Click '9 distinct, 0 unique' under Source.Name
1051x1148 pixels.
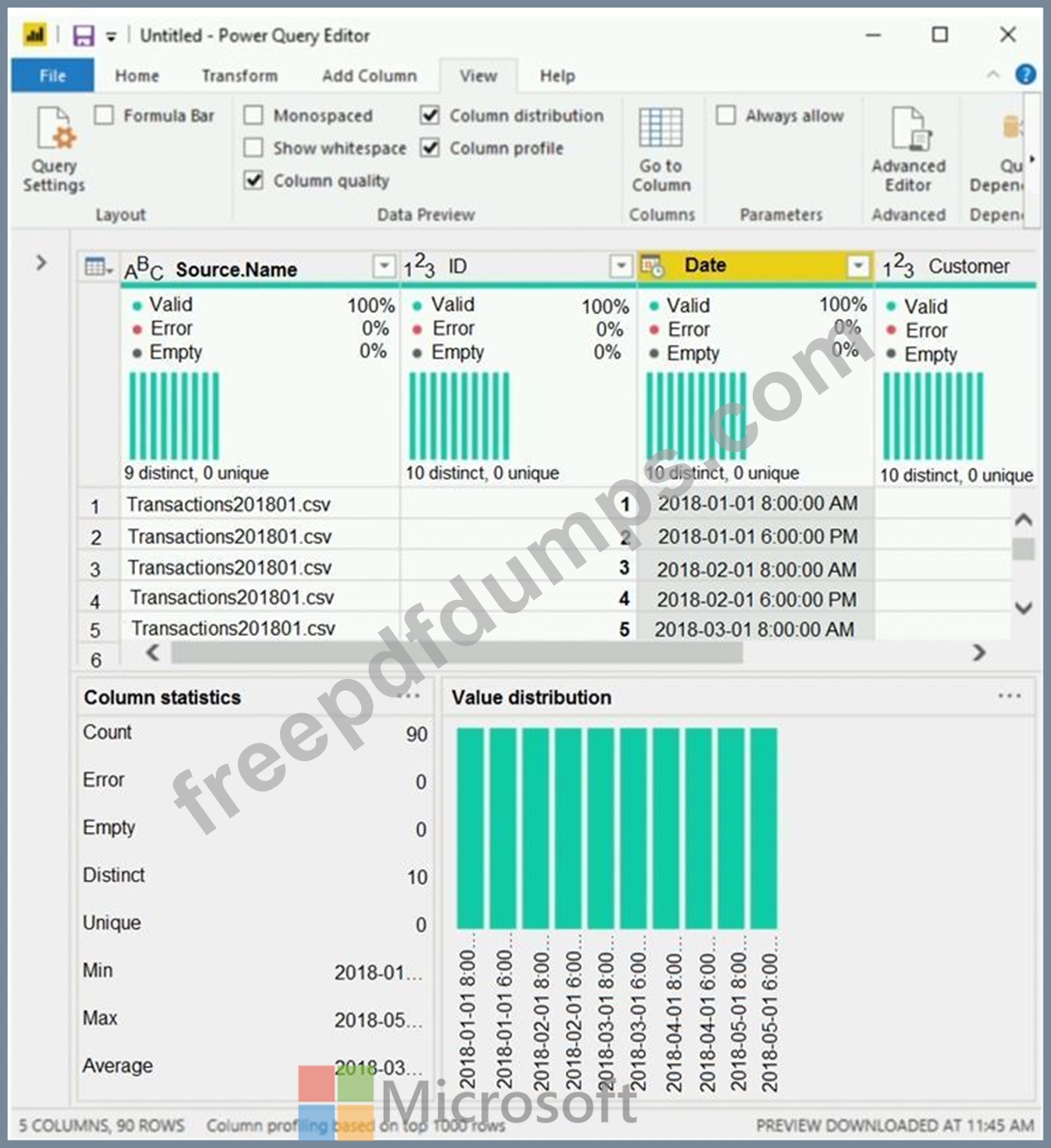click(x=196, y=473)
